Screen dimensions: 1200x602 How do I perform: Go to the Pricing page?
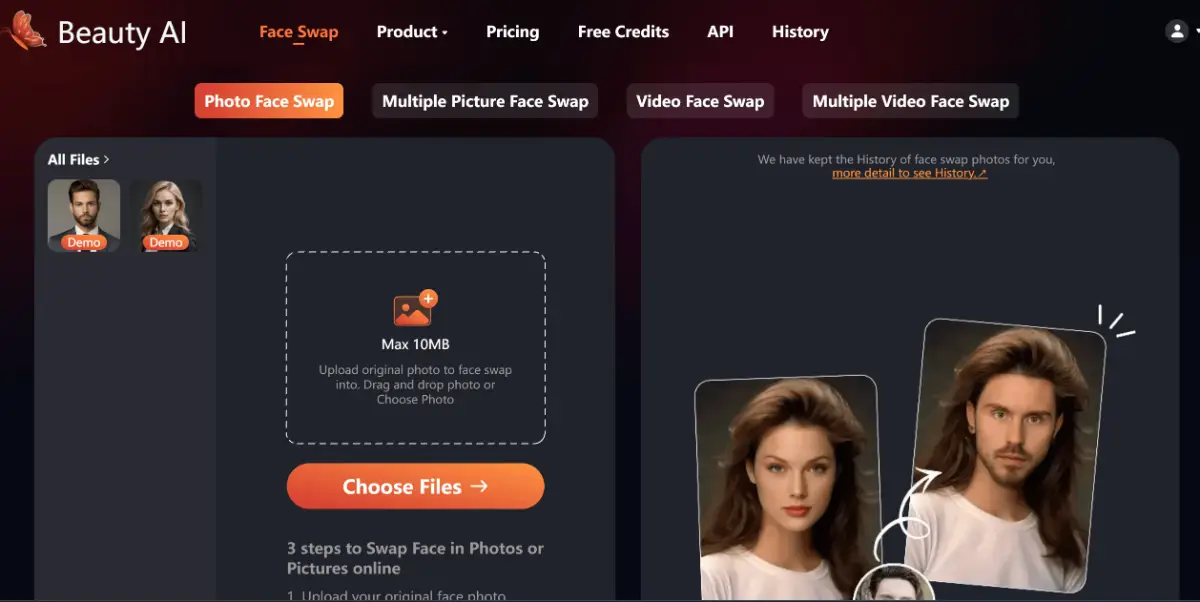[512, 32]
